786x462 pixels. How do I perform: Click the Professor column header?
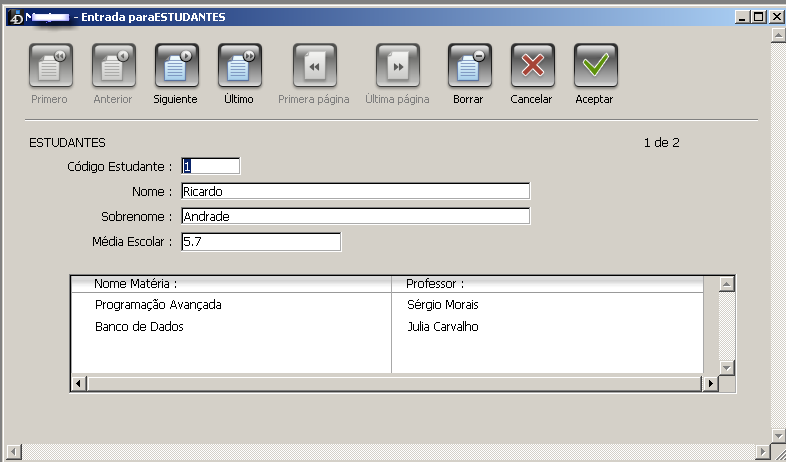[435, 284]
